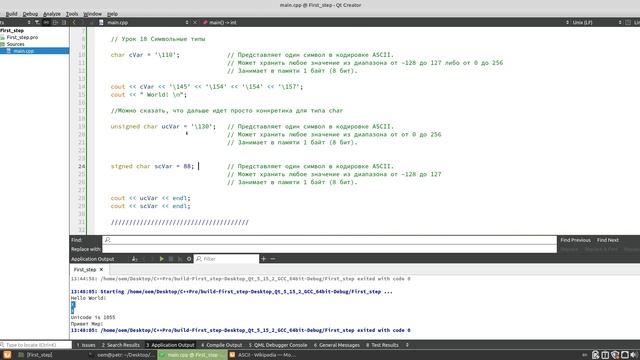
Task: Select main.cpp in the project tree
Action: coord(23,51)
